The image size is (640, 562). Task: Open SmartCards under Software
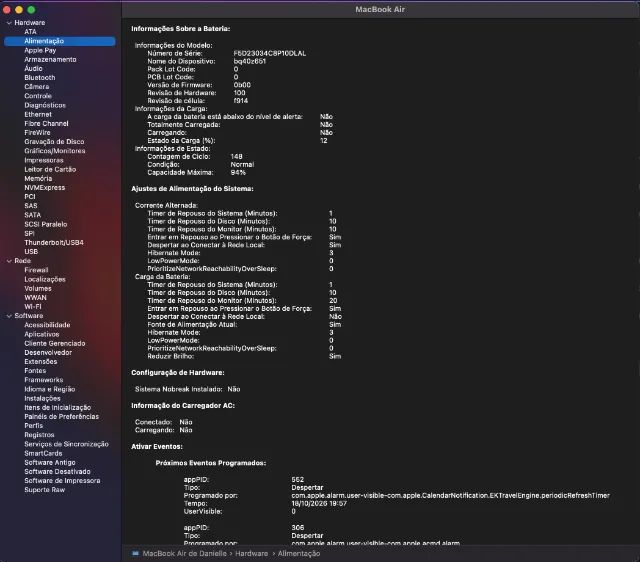(x=43, y=453)
